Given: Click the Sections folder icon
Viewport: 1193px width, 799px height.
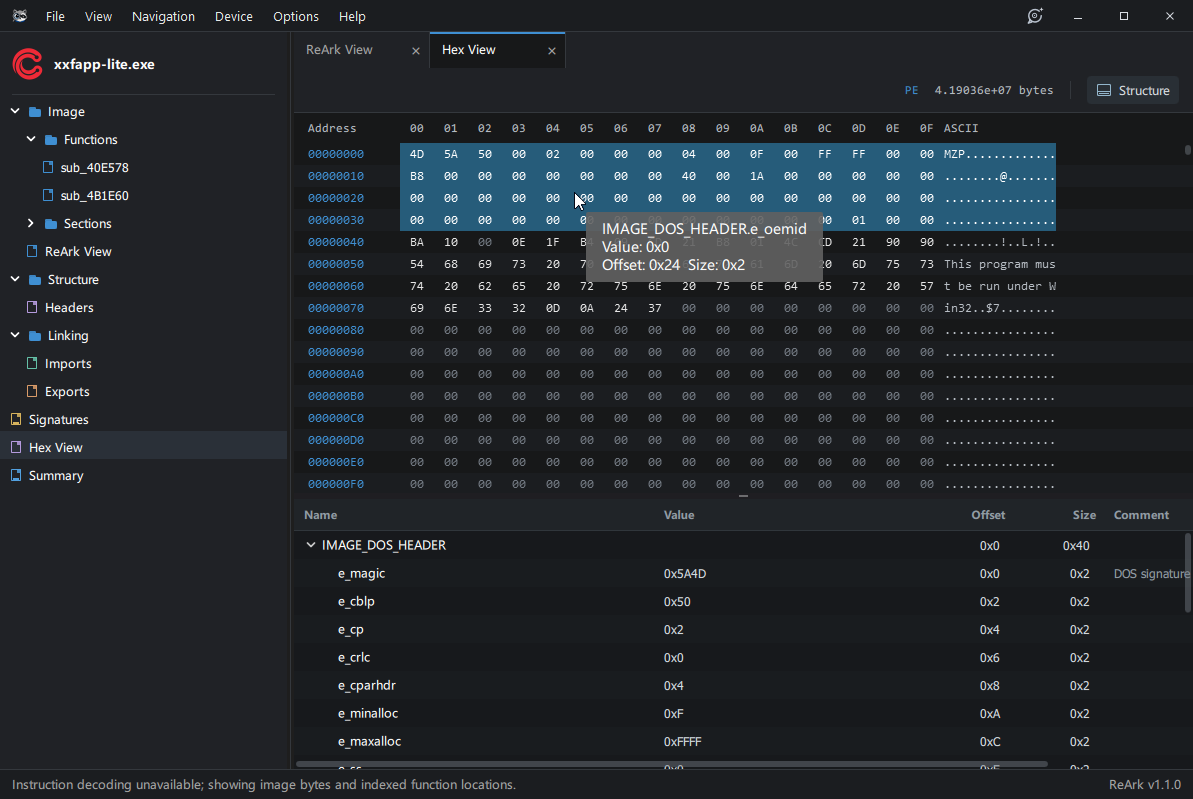Looking at the screenshot, I should click(x=51, y=224).
